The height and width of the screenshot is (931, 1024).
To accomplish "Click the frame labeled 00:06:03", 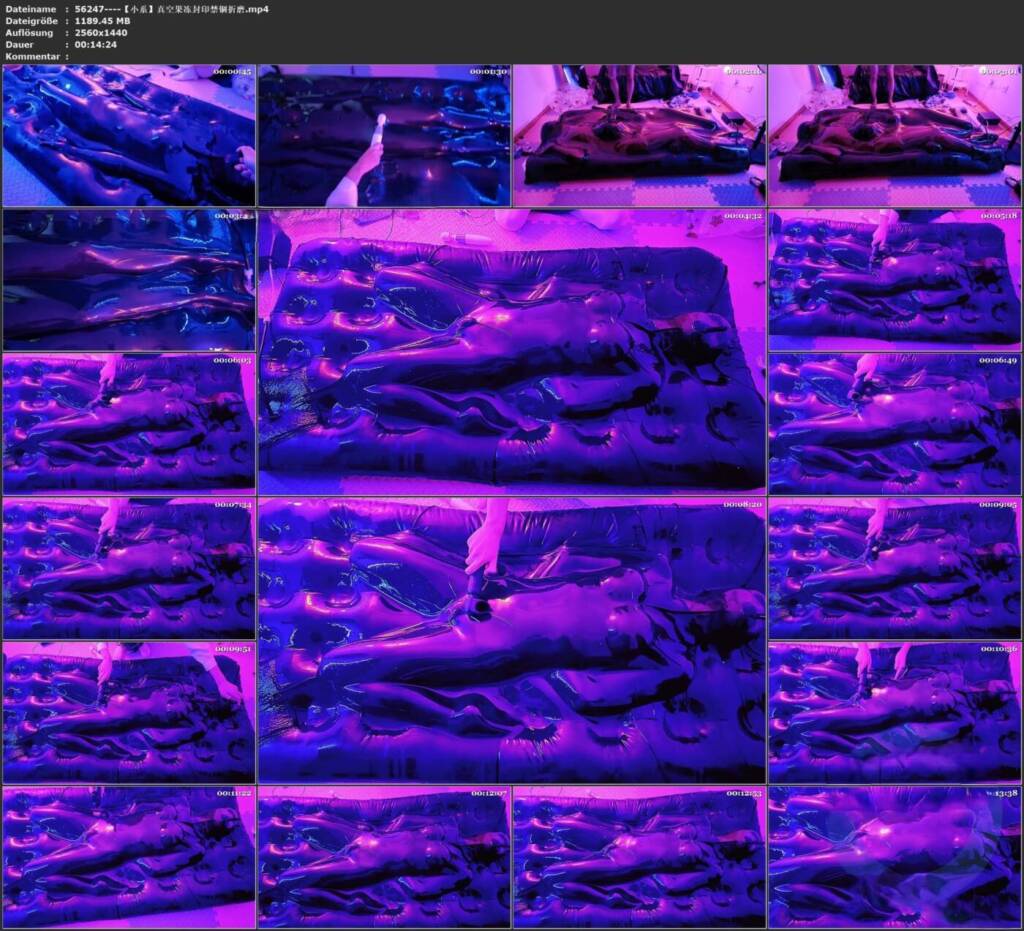I will coord(129,424).
